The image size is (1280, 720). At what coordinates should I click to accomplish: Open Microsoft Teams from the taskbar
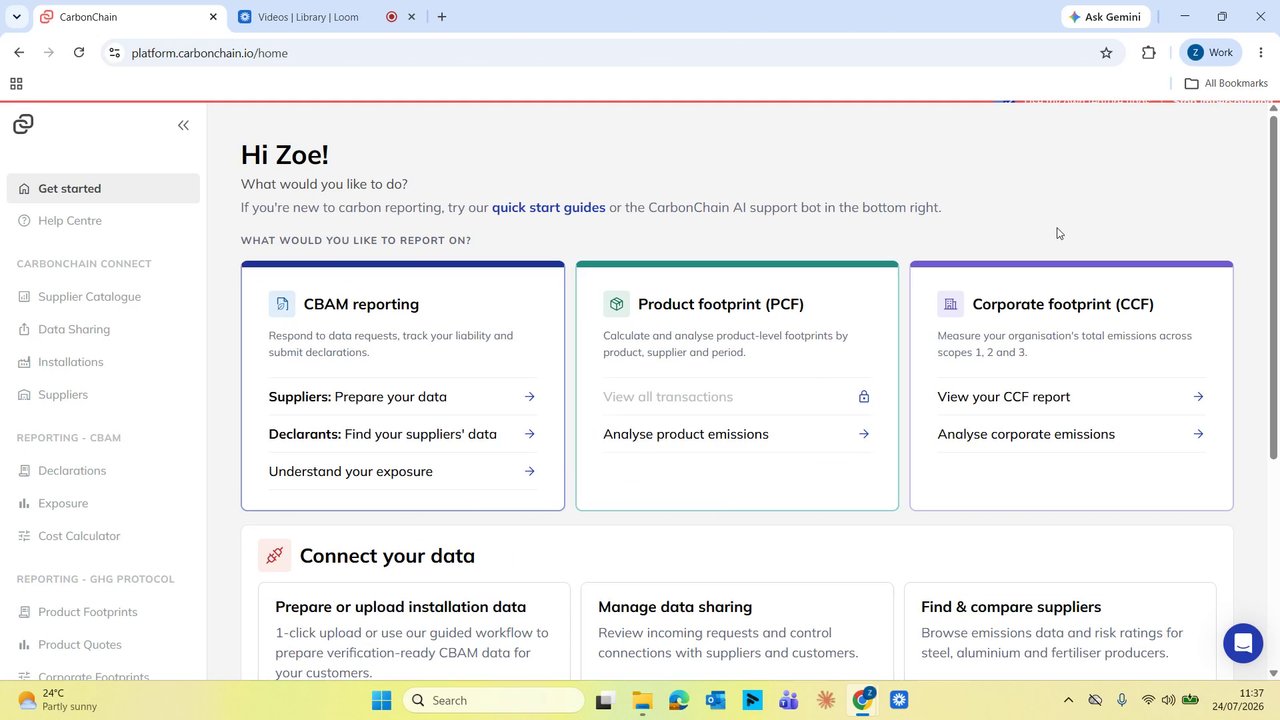(789, 700)
